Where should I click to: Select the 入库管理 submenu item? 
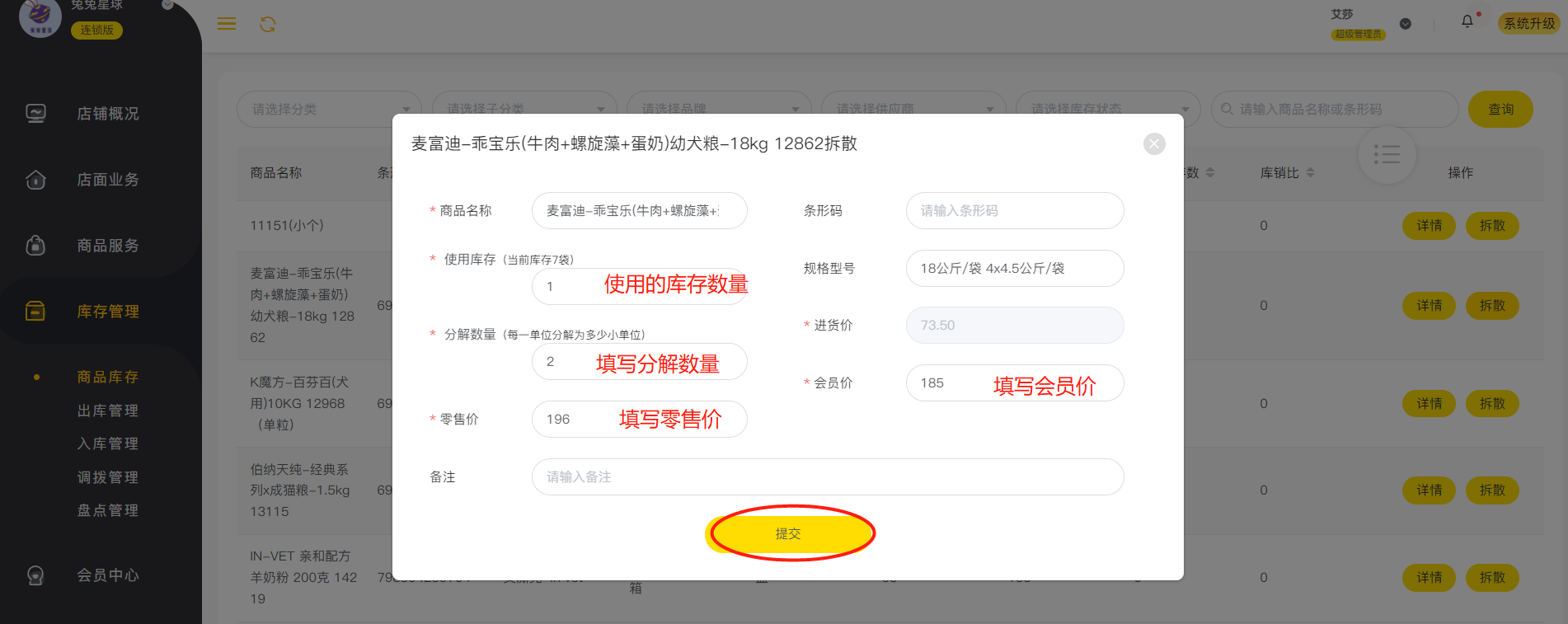[108, 443]
